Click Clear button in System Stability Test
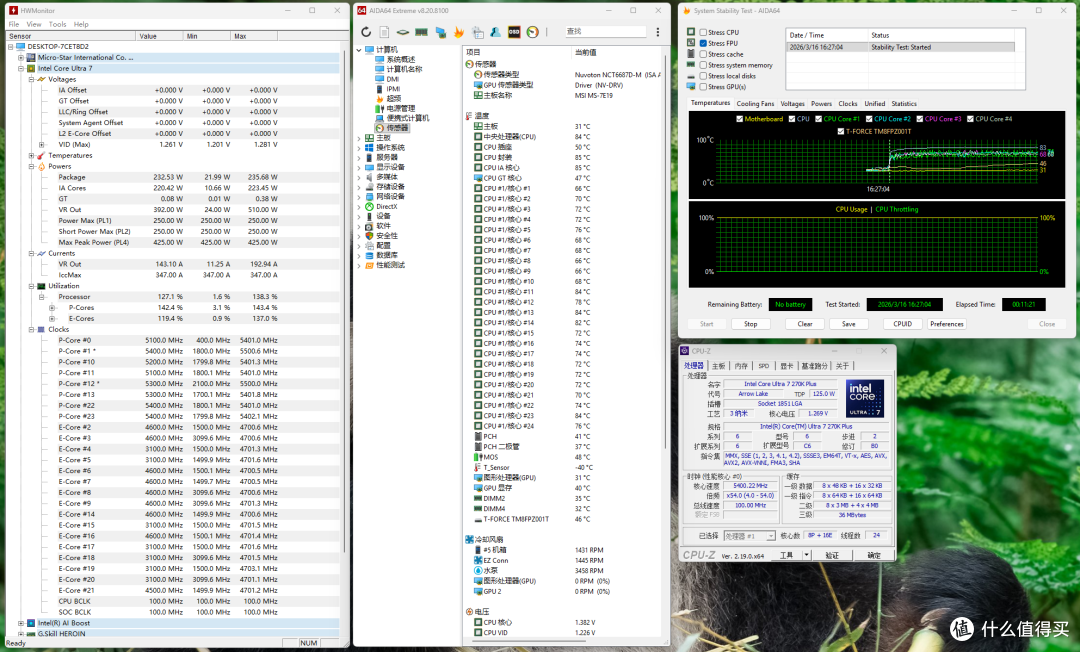The image size is (1080, 652). (804, 324)
